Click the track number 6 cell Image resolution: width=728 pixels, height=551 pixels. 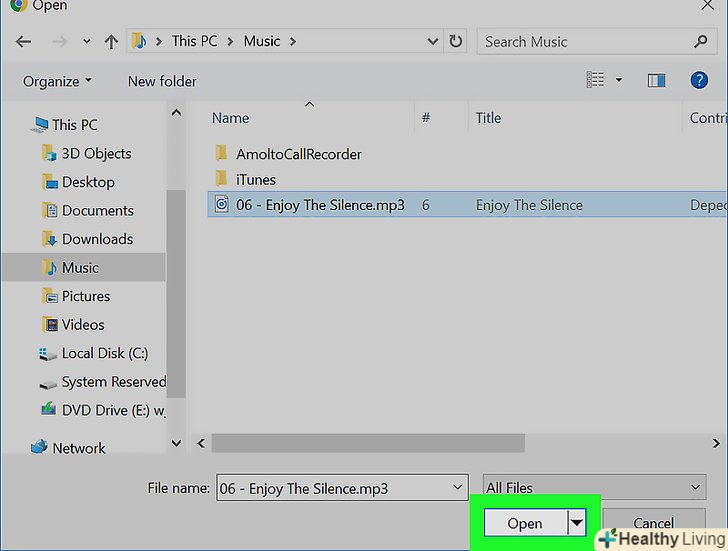click(426, 205)
